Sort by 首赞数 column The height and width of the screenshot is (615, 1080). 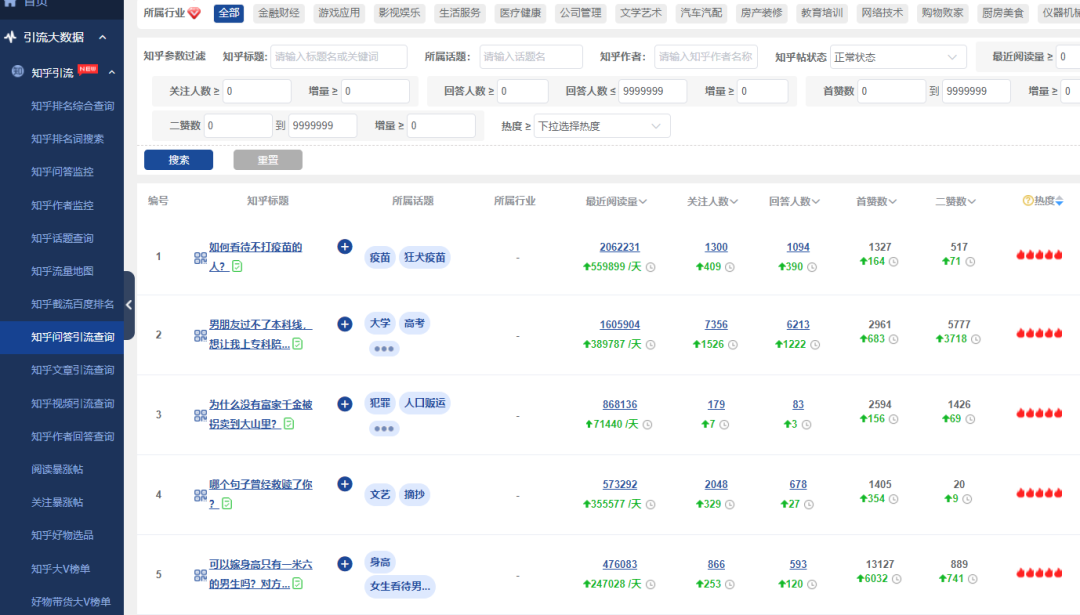pos(876,201)
